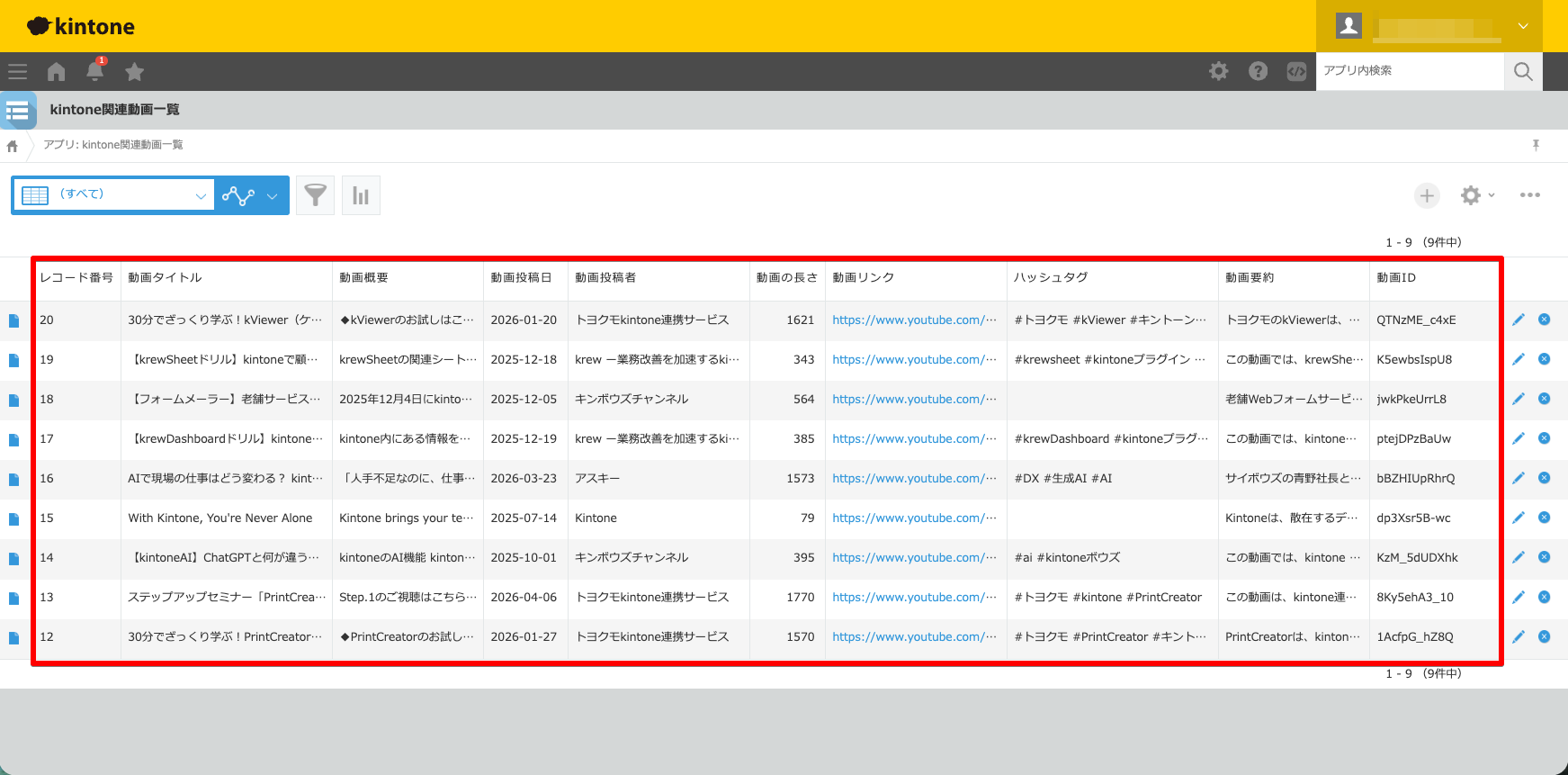
Task: Select hashtag cell '#DX #生成AI #AI'
Action: (1063, 478)
